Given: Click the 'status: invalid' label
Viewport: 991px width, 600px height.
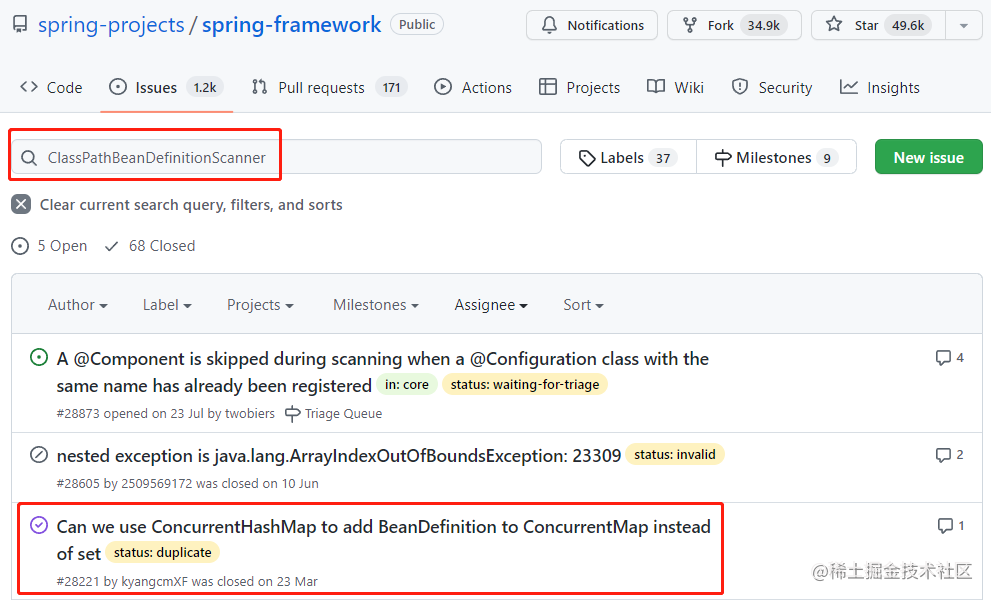Looking at the screenshot, I should click(x=675, y=455).
